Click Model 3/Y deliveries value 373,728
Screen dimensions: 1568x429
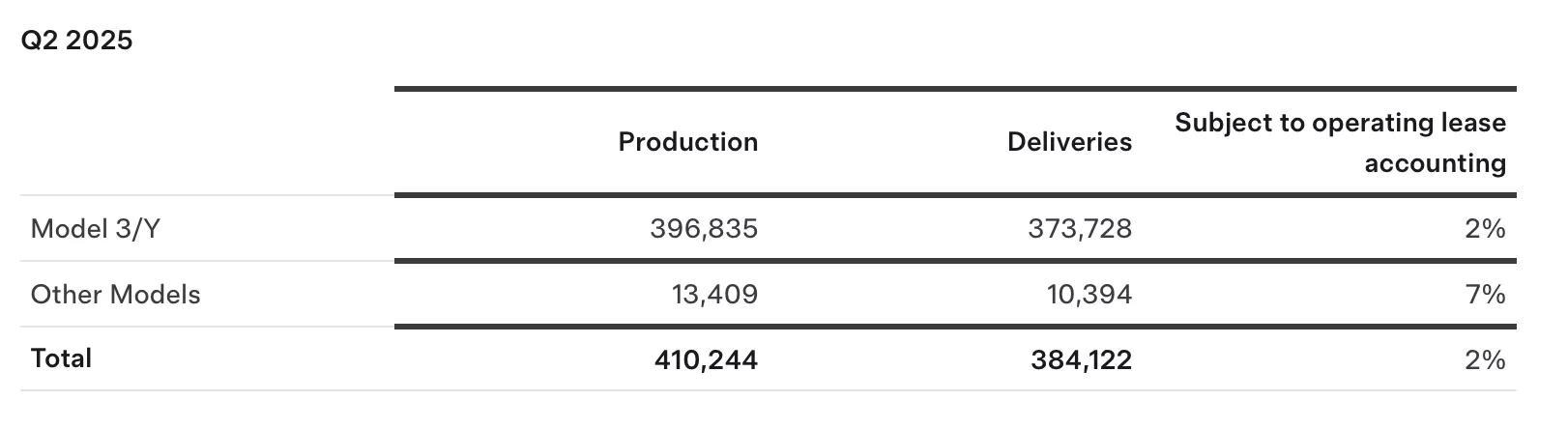[x=1079, y=229]
